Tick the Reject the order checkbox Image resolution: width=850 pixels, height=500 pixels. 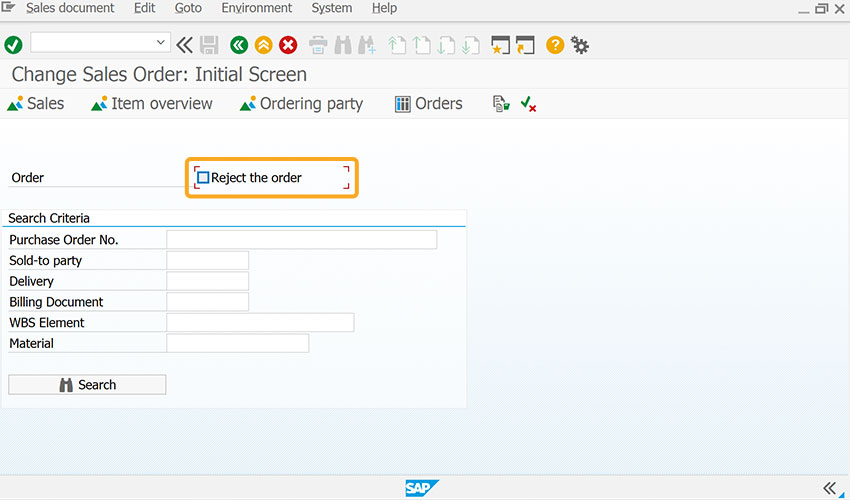pos(203,177)
